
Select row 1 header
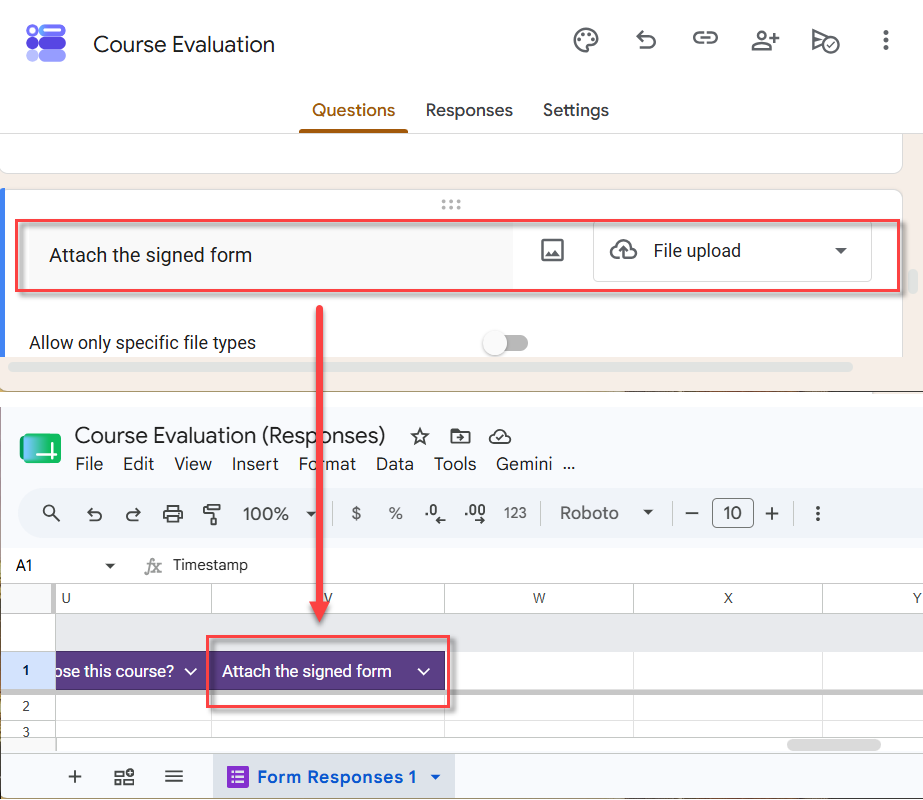27,670
